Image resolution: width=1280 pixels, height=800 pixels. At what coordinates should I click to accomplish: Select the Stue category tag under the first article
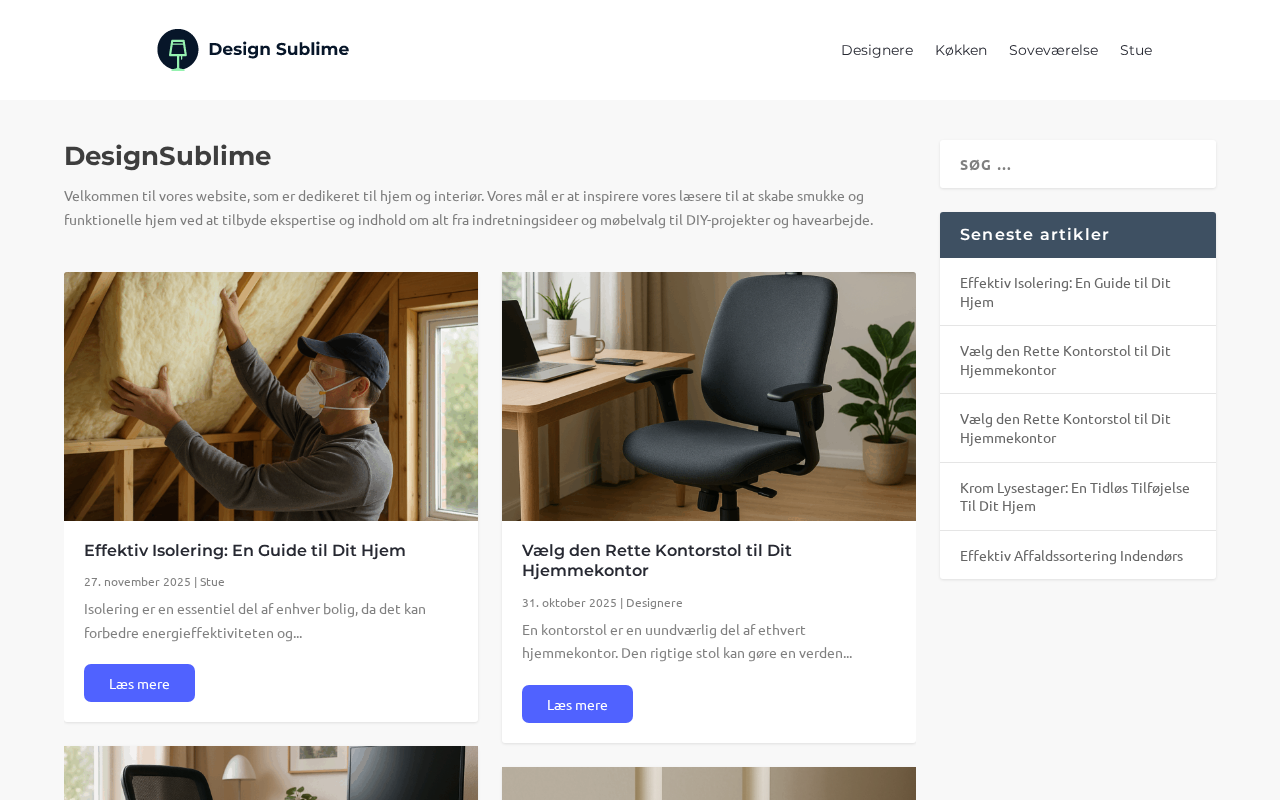212,581
